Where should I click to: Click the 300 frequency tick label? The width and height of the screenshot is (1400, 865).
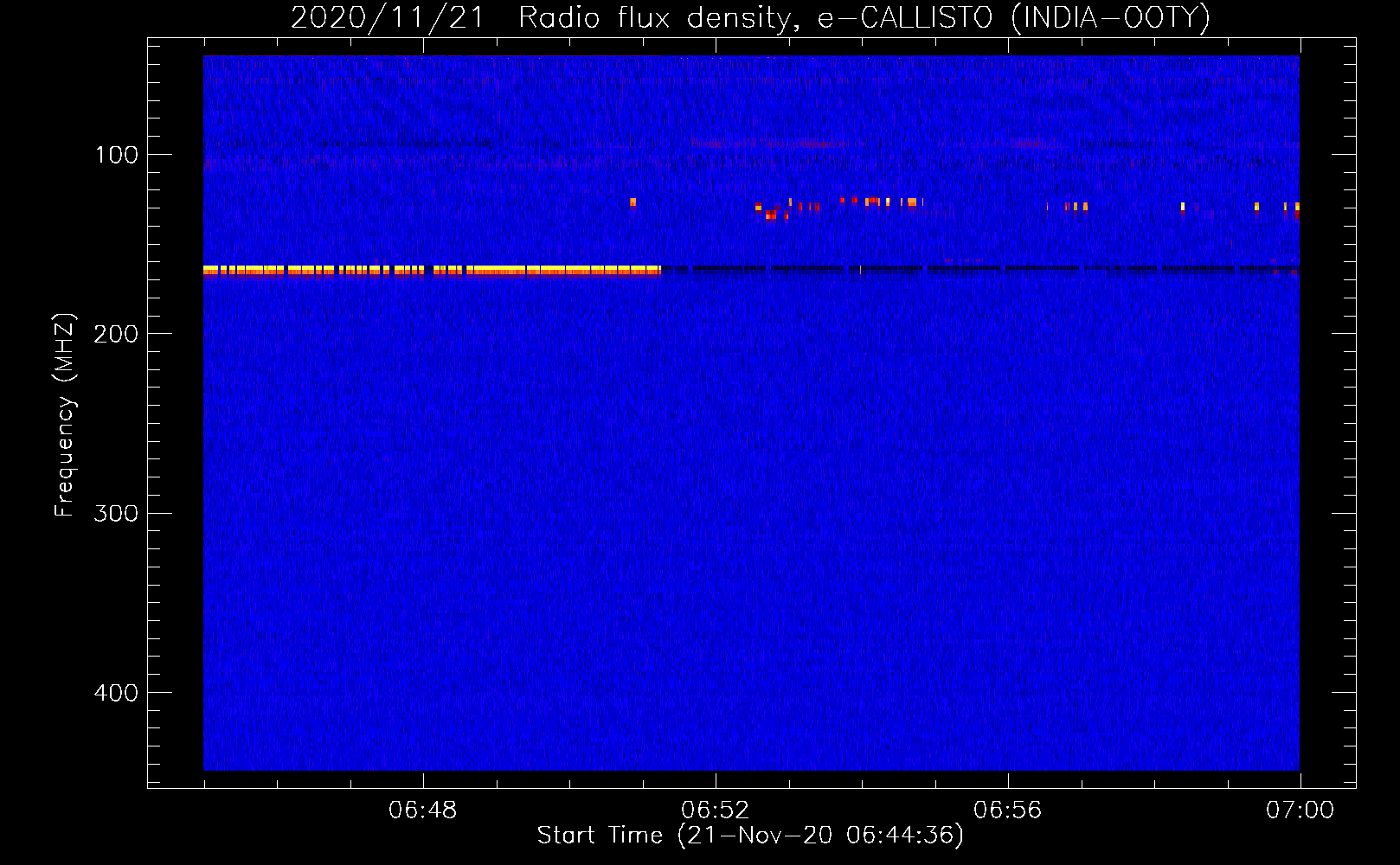[116, 514]
